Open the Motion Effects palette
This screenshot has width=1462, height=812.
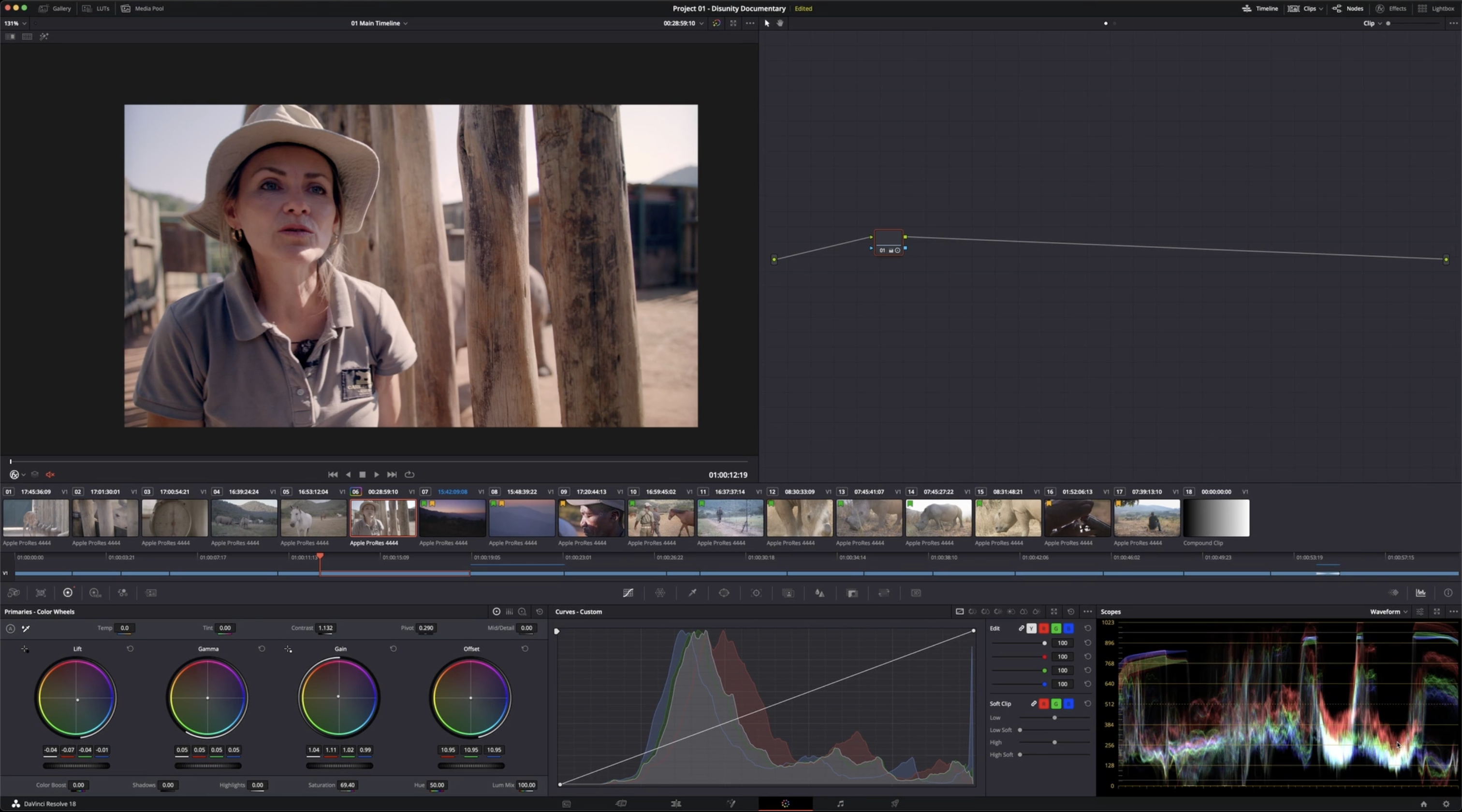pyautogui.click(x=151, y=593)
